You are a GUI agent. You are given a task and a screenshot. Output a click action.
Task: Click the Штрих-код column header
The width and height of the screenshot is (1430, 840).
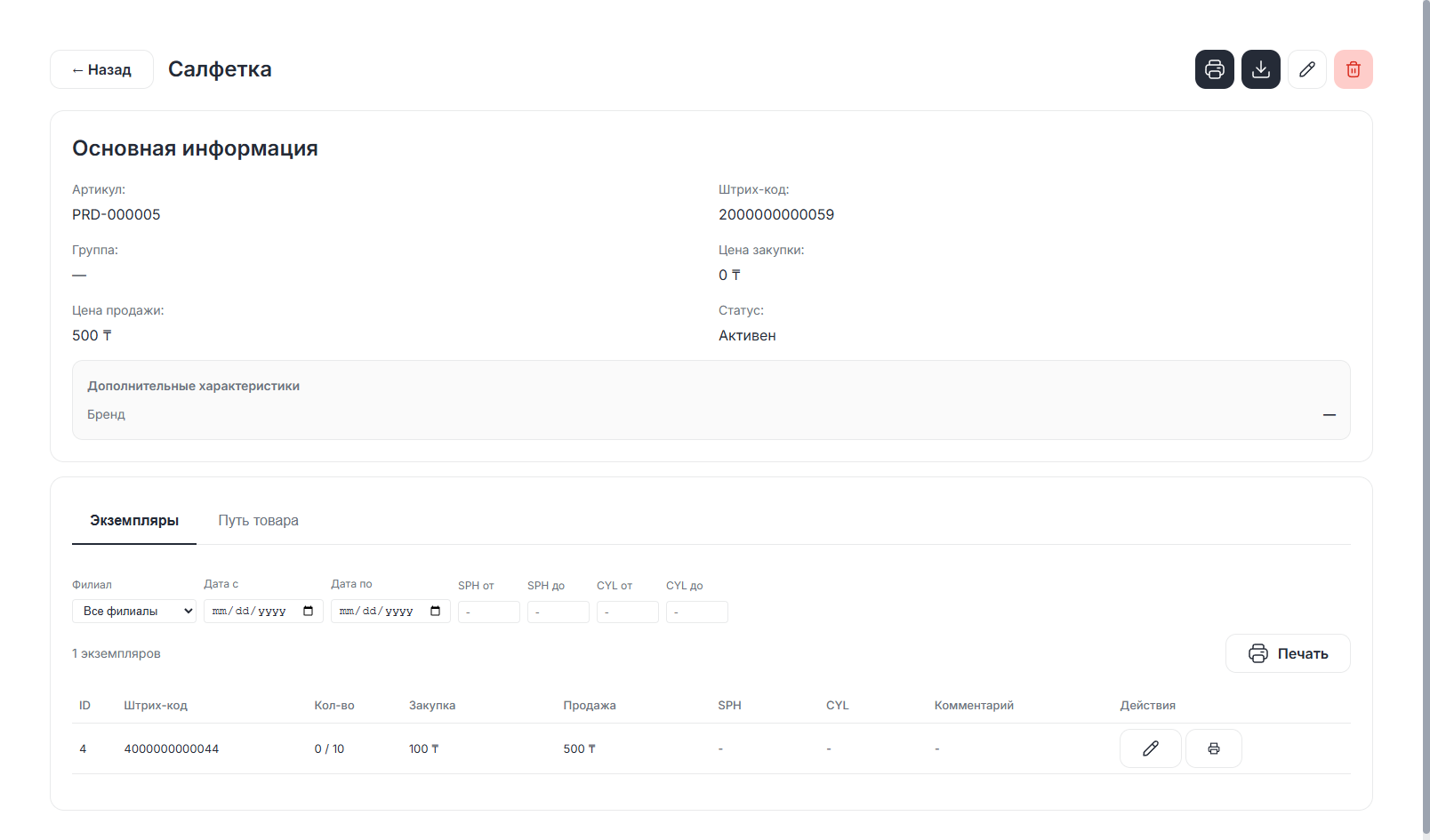pos(156,706)
